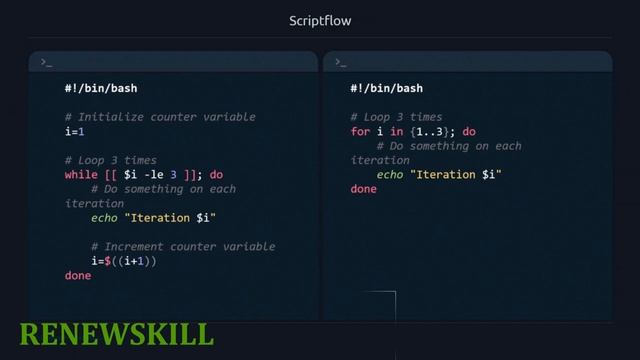Click the right panel's "# Loop 3 times" comment
640x360 pixels.
(x=396, y=117)
